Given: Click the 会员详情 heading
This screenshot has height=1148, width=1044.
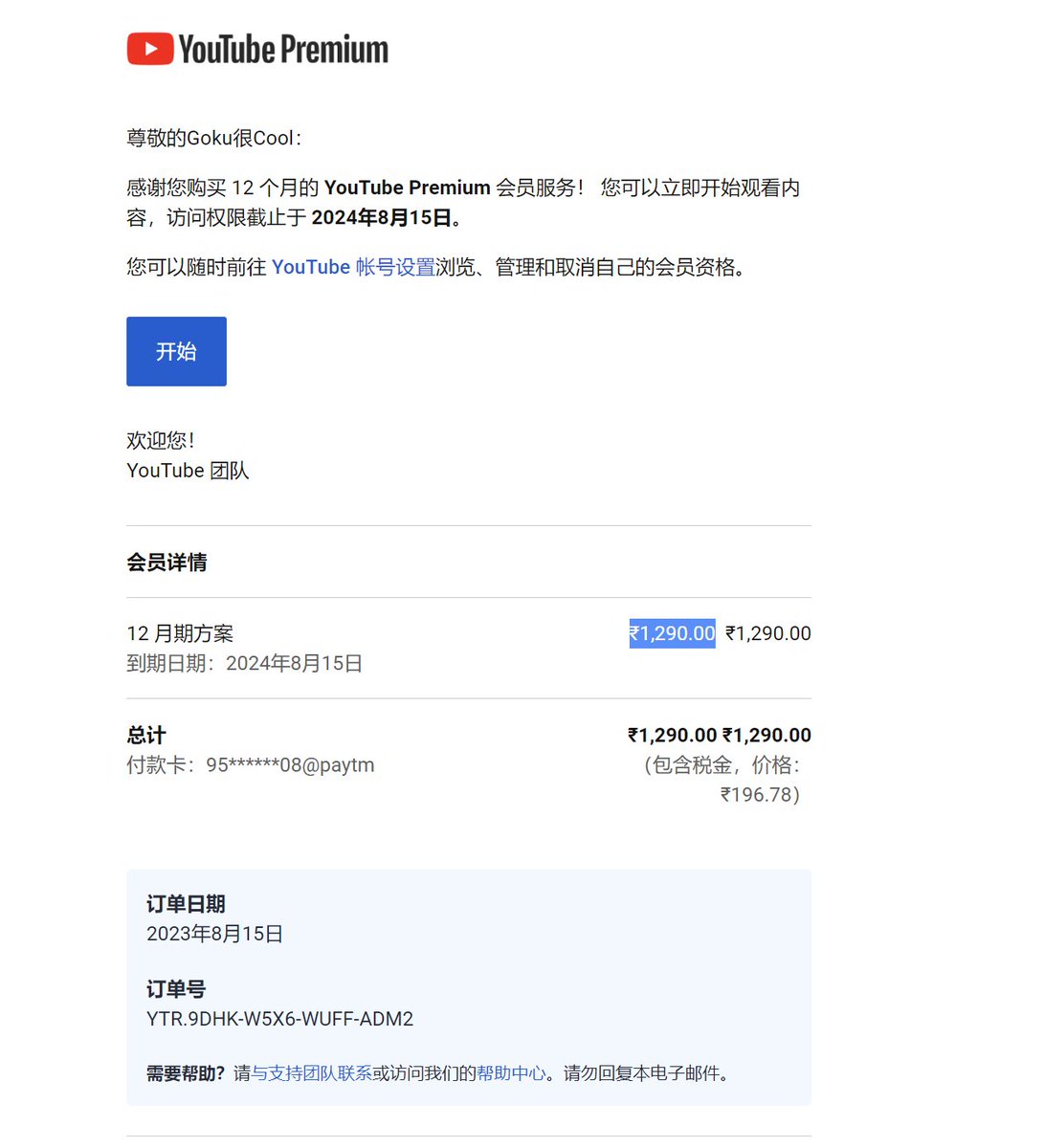Looking at the screenshot, I should pos(167,563).
